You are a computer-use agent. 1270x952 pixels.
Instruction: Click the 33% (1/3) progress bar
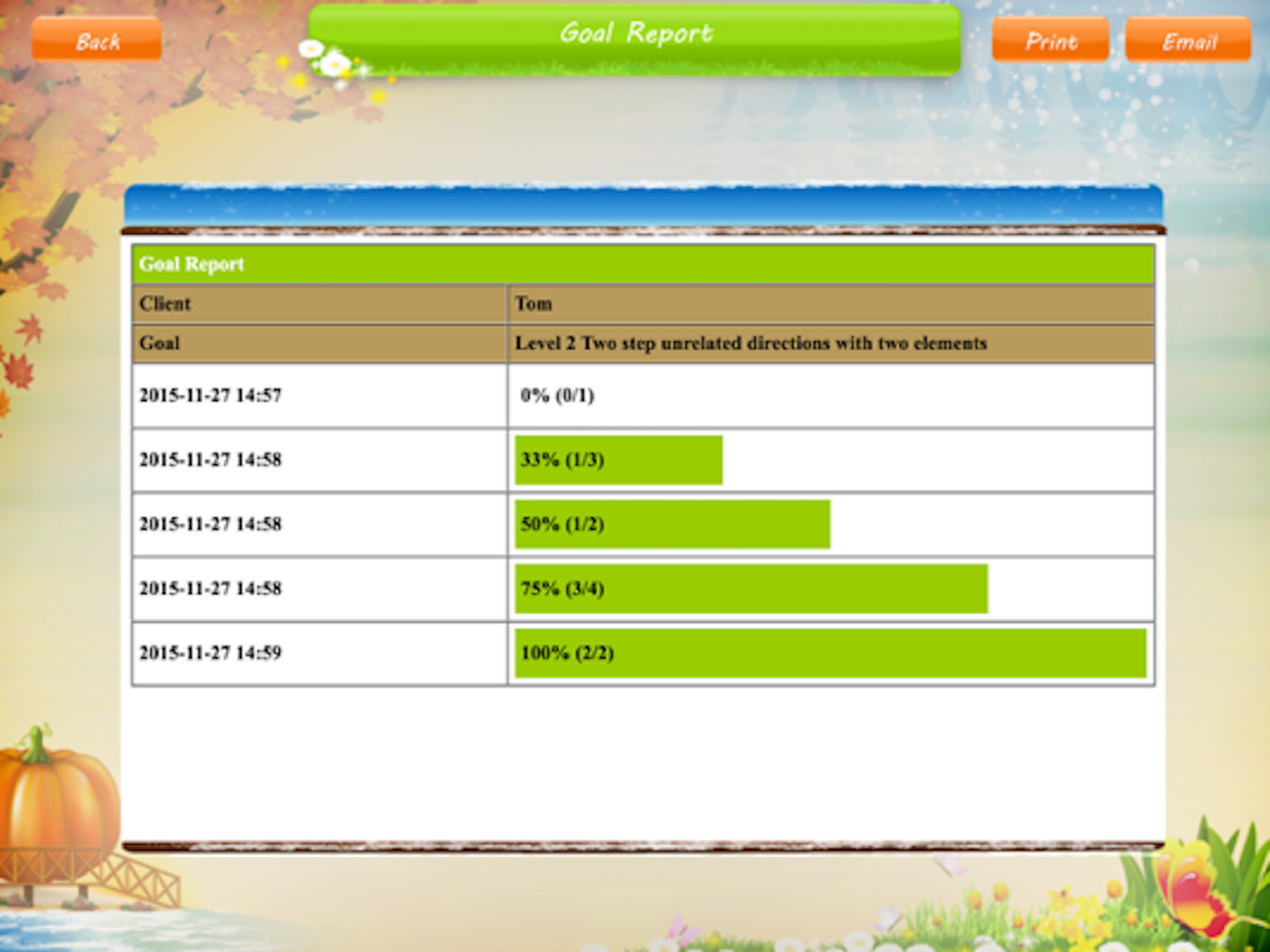pos(618,460)
